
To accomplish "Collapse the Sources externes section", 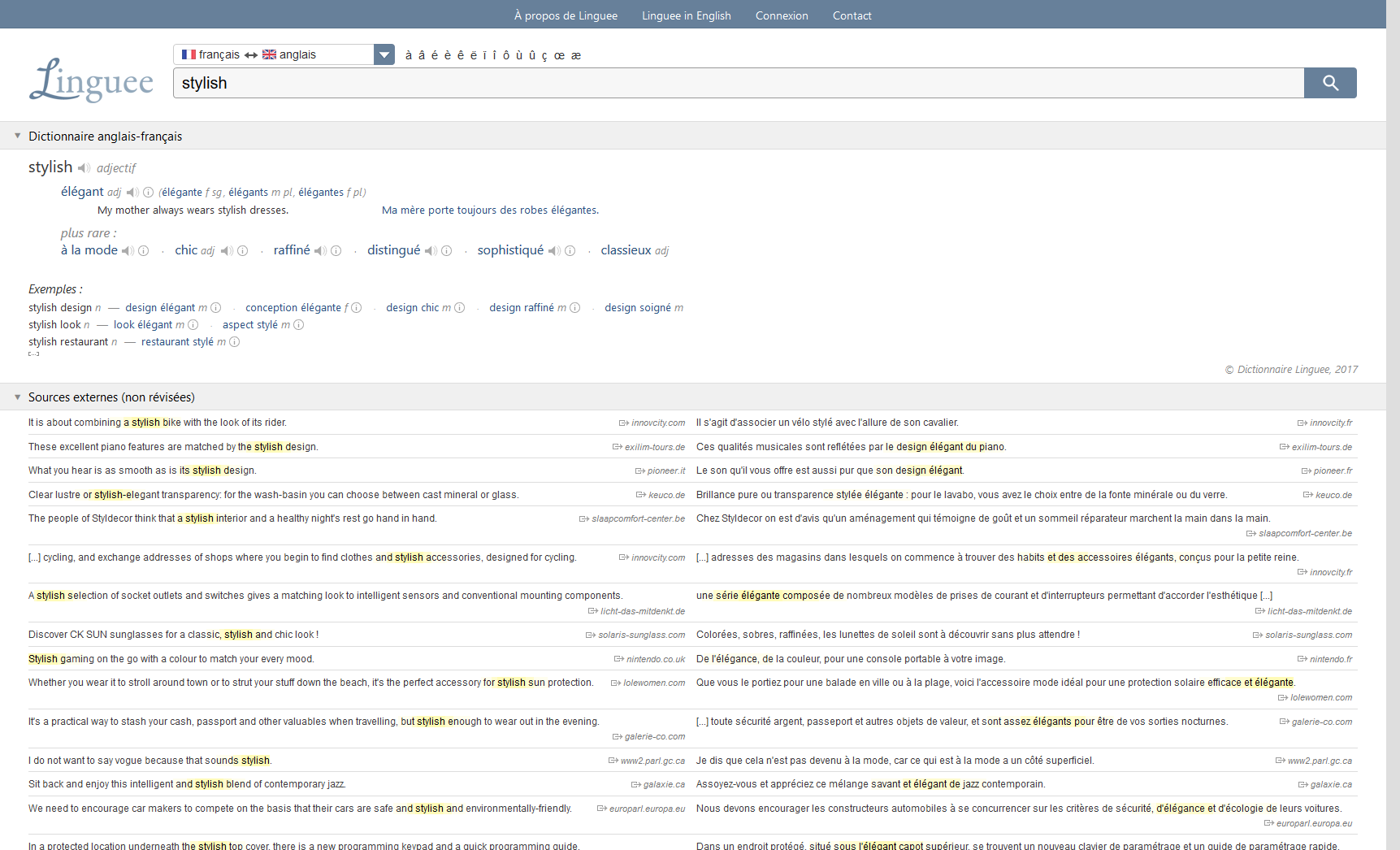I will pos(17,397).
